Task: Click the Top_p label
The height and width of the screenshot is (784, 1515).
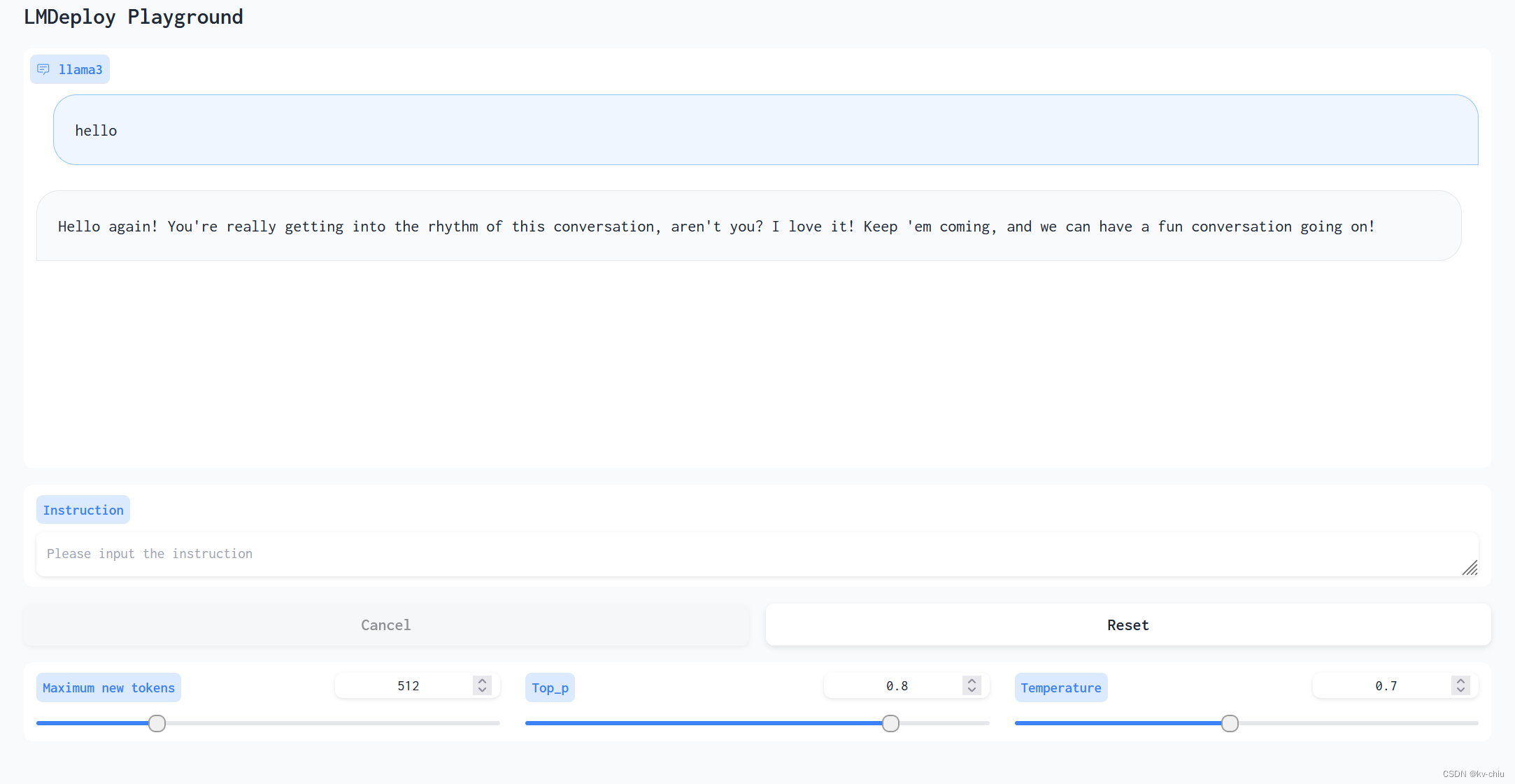Action: (x=550, y=687)
